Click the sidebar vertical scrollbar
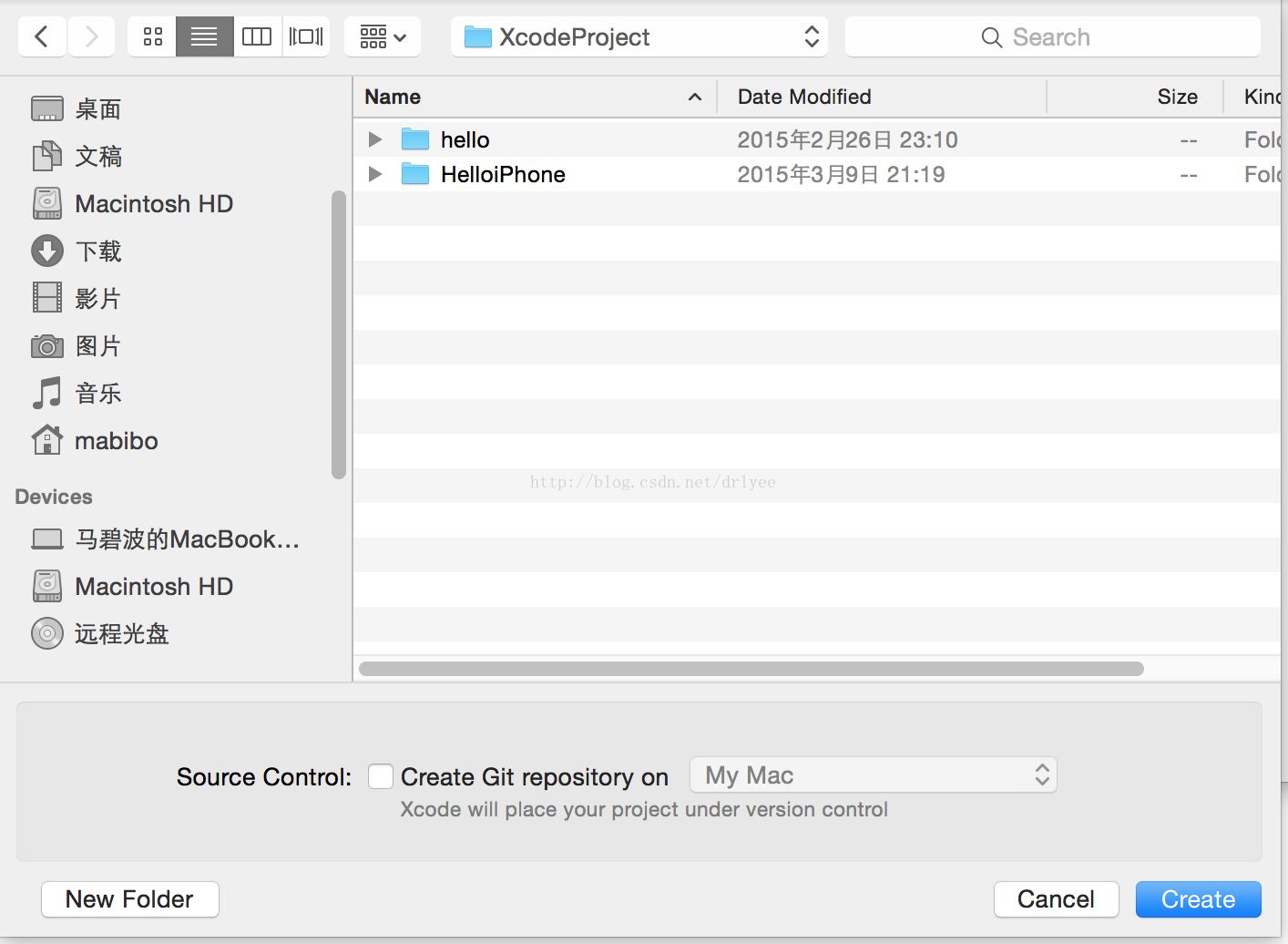The image size is (1288, 944). click(x=339, y=334)
